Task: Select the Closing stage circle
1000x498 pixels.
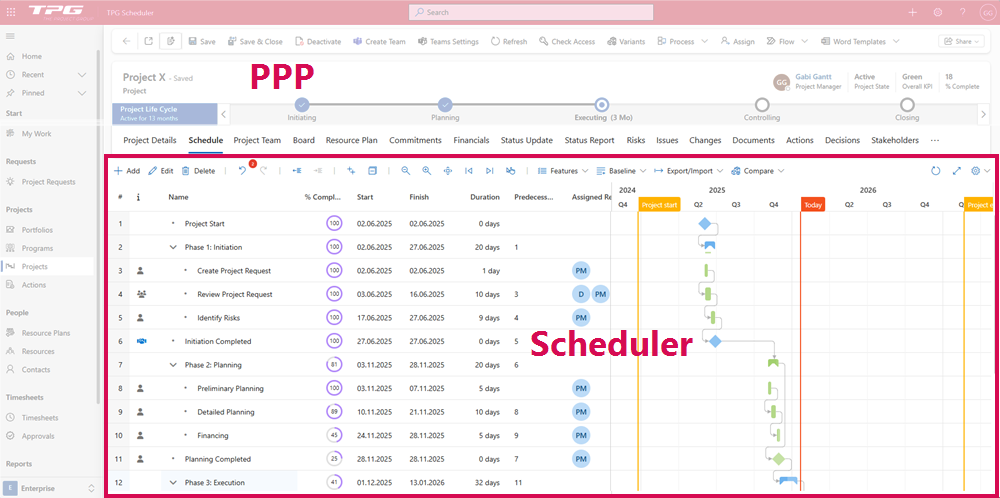Action: tap(907, 104)
